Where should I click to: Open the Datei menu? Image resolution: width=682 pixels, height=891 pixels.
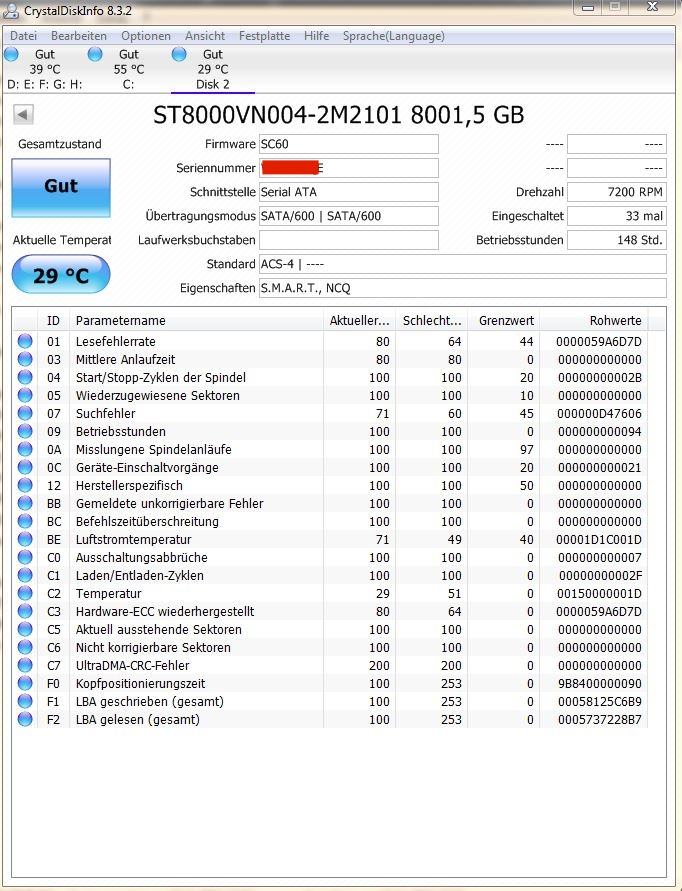coord(23,36)
